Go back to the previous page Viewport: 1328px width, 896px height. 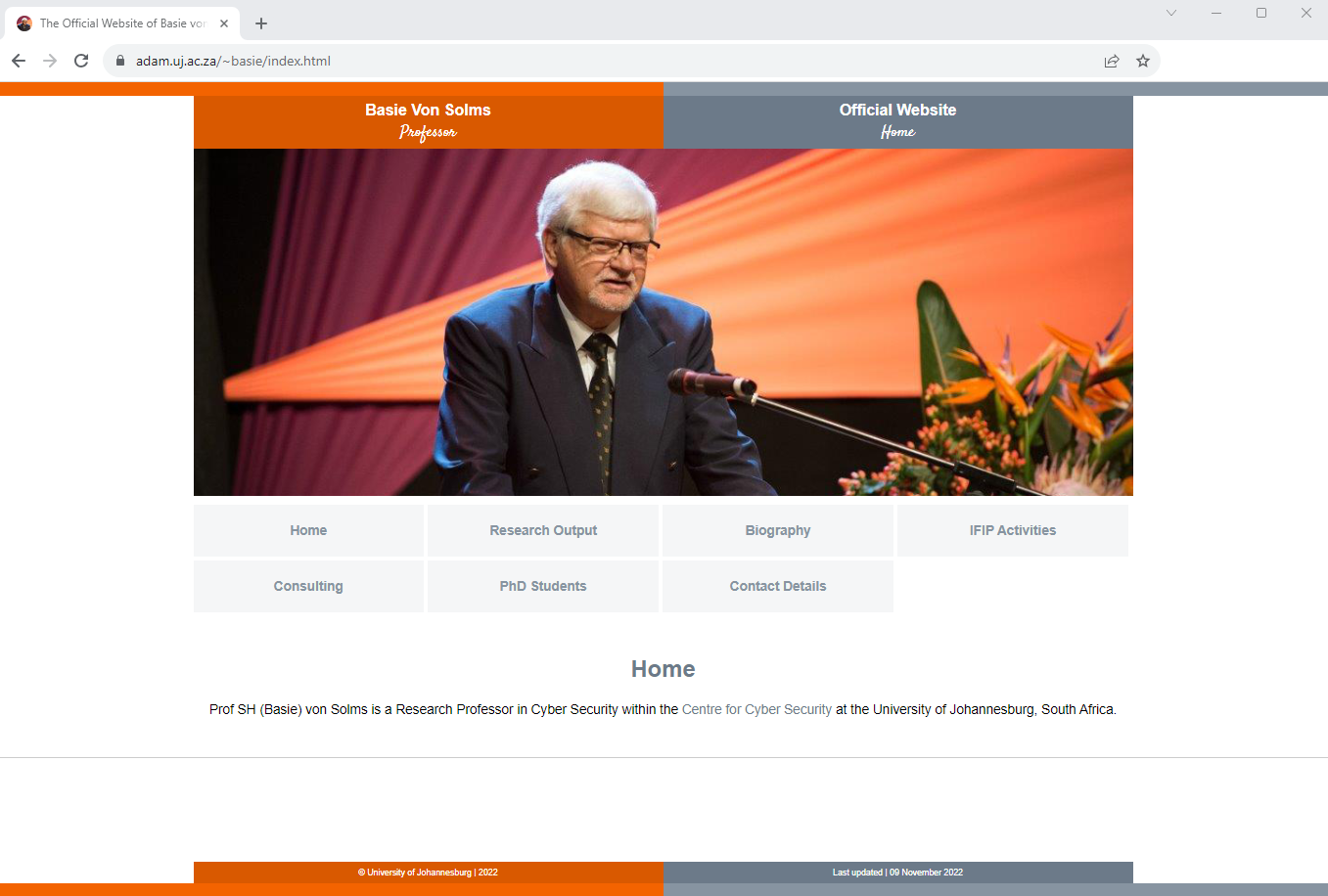coord(19,61)
